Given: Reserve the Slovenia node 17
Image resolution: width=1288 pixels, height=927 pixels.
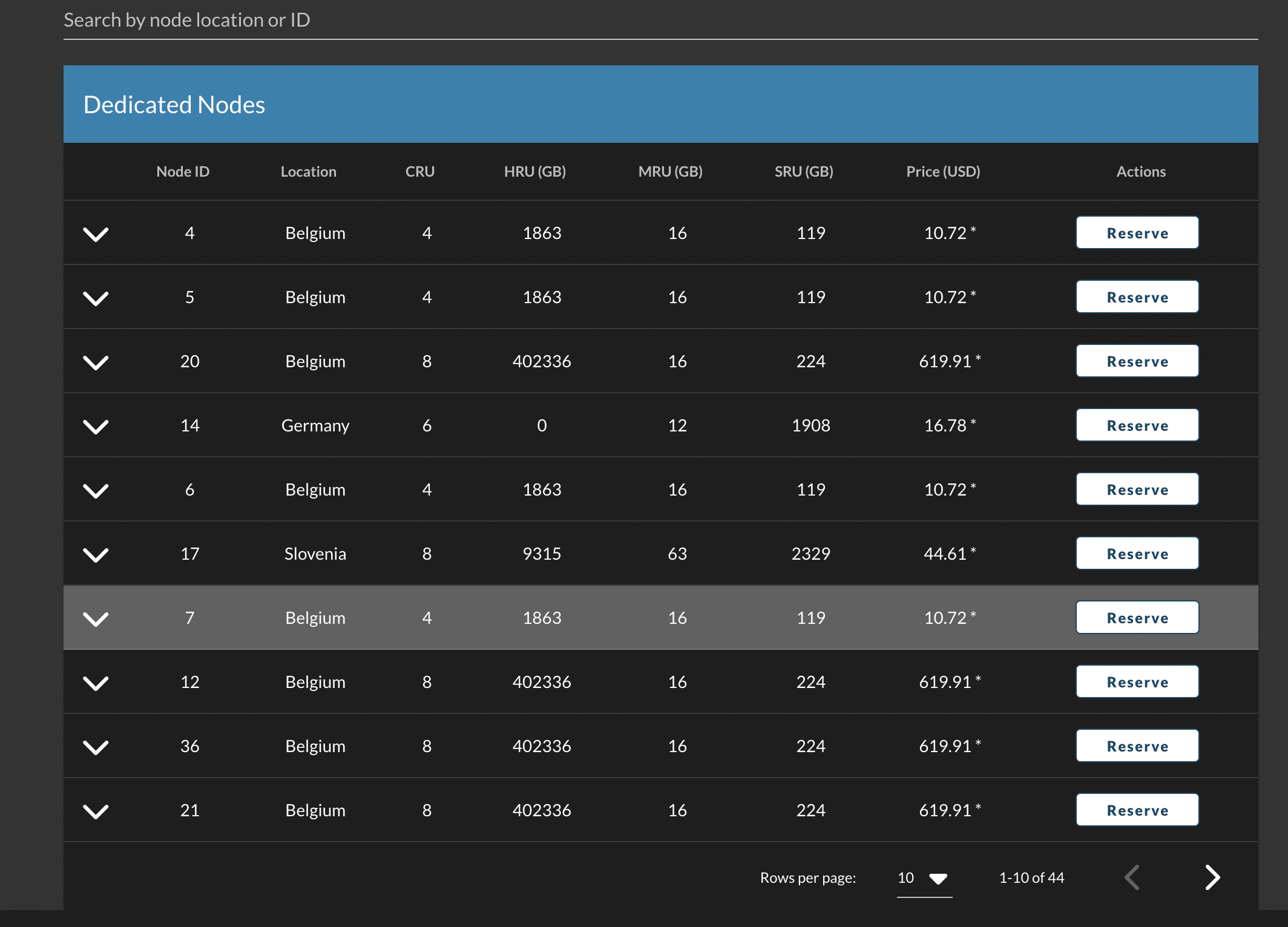Looking at the screenshot, I should (1137, 552).
